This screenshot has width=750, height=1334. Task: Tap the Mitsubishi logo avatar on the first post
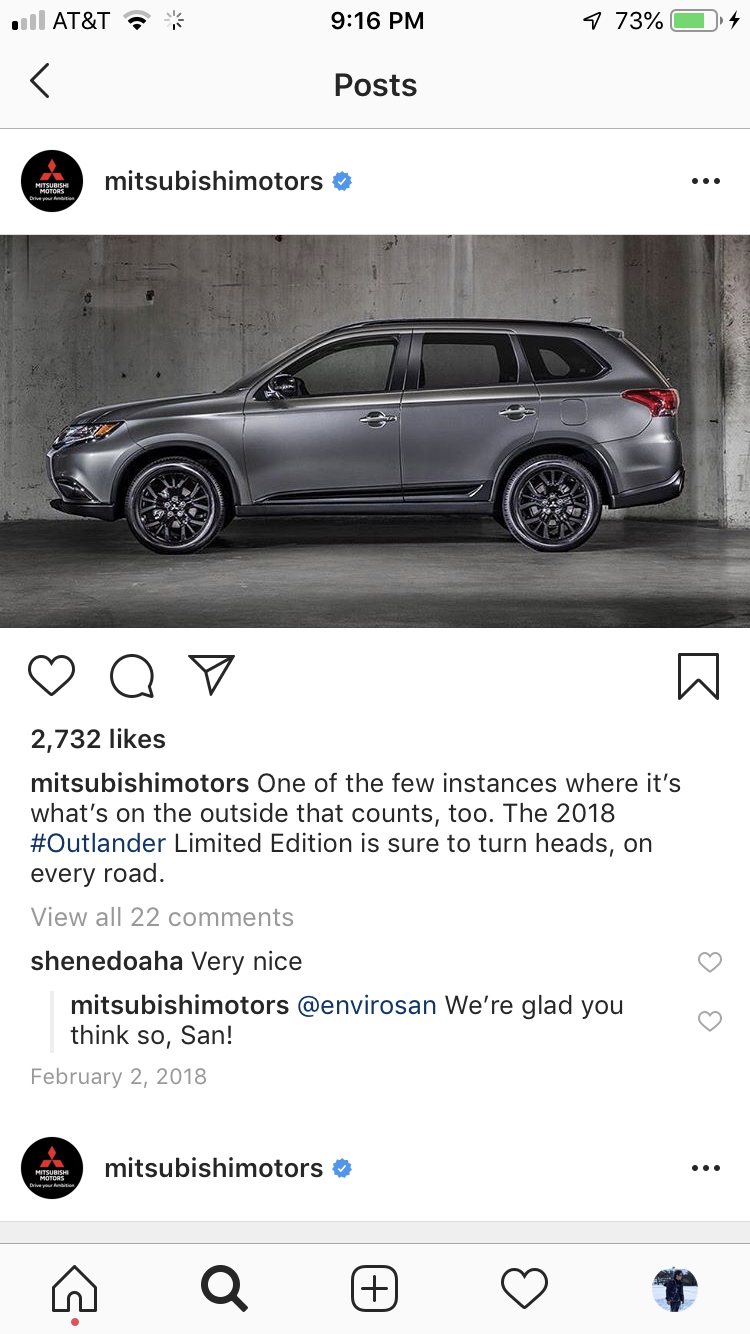(52, 181)
